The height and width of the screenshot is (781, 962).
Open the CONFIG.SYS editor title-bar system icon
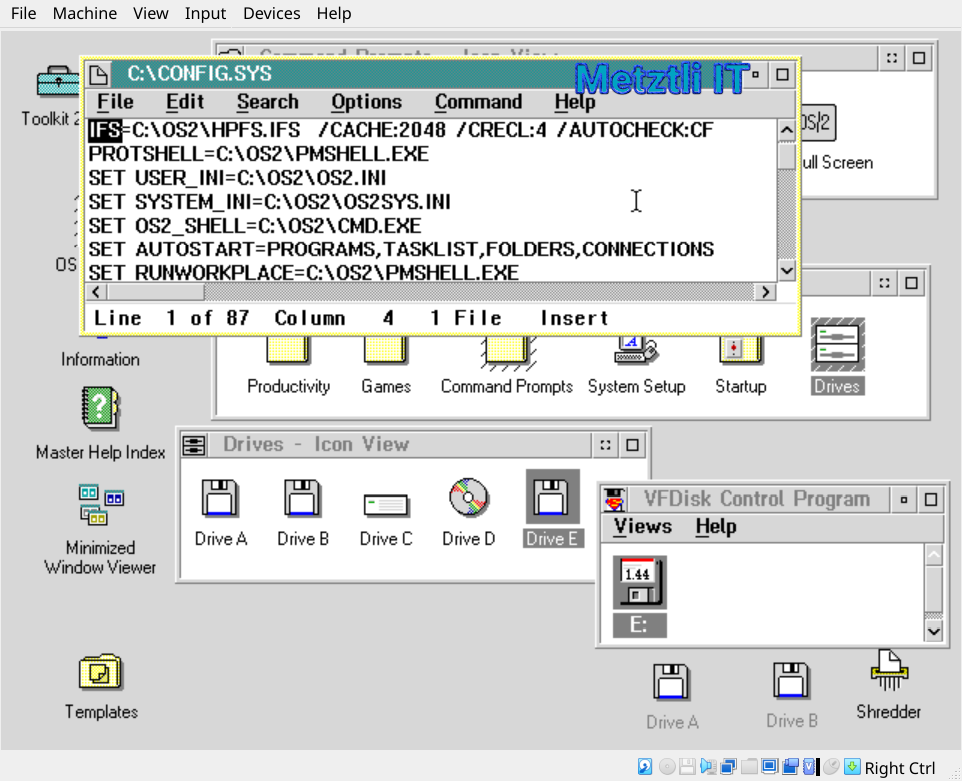[99, 74]
